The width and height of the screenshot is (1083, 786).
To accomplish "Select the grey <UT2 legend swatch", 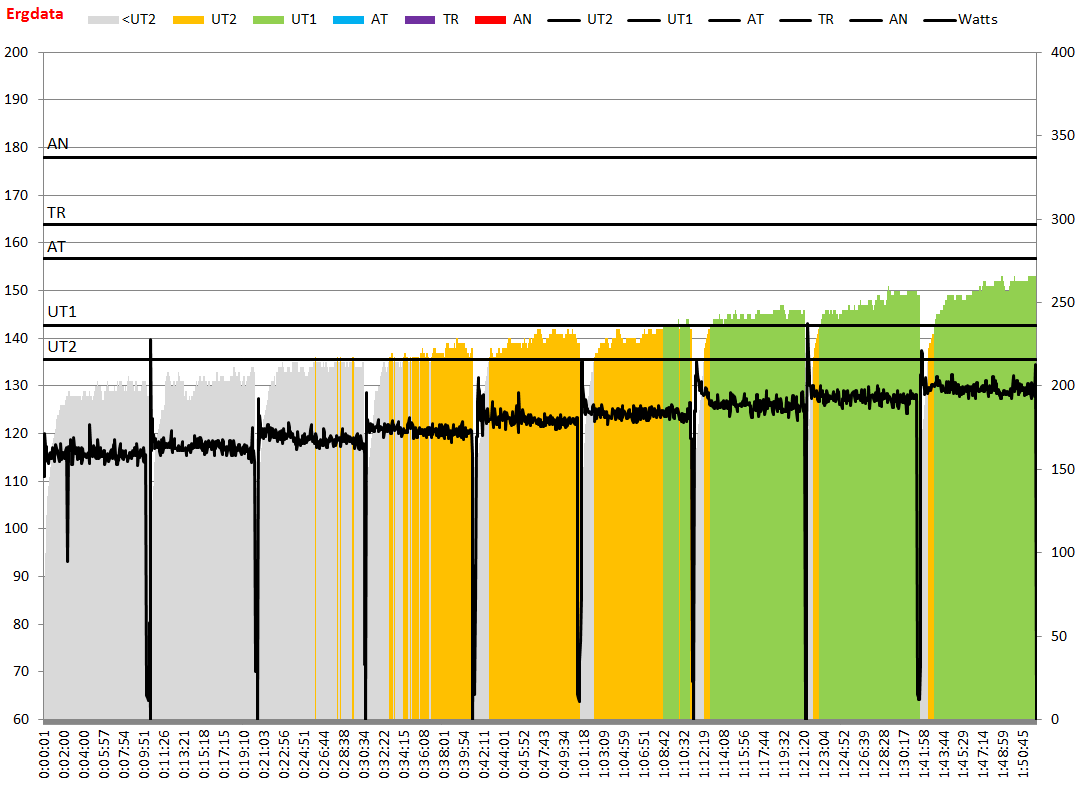I will tap(102, 19).
